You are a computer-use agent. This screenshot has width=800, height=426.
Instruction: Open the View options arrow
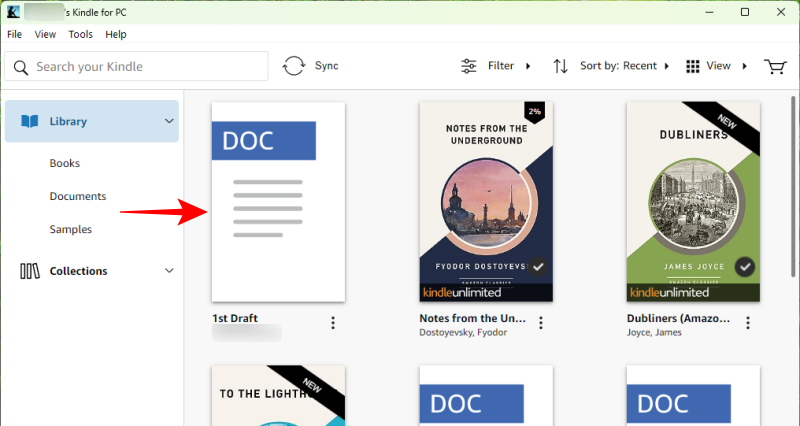coord(744,66)
